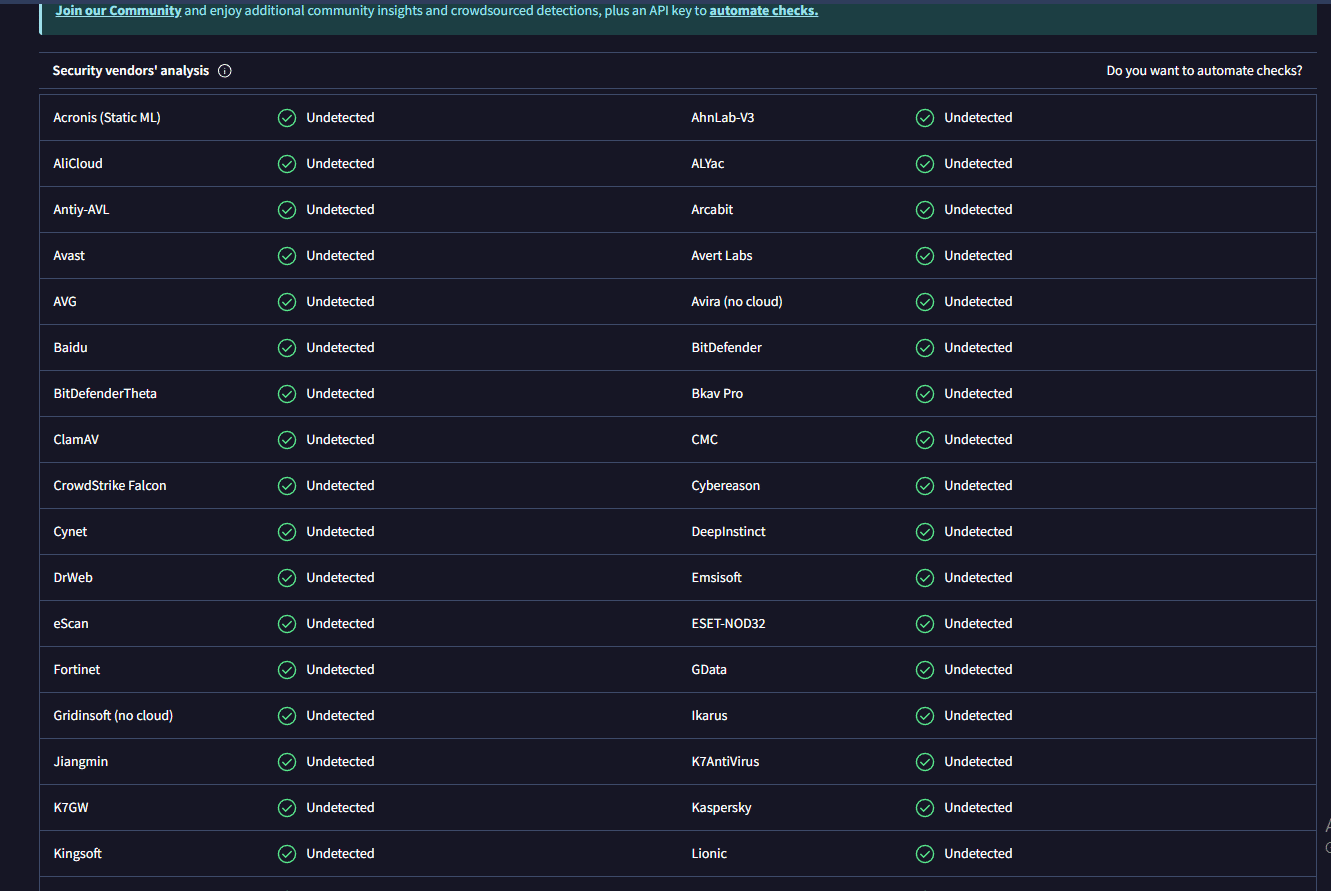This screenshot has height=891, width=1331.
Task: Click Do you want to automate checks?
Action: (1204, 71)
